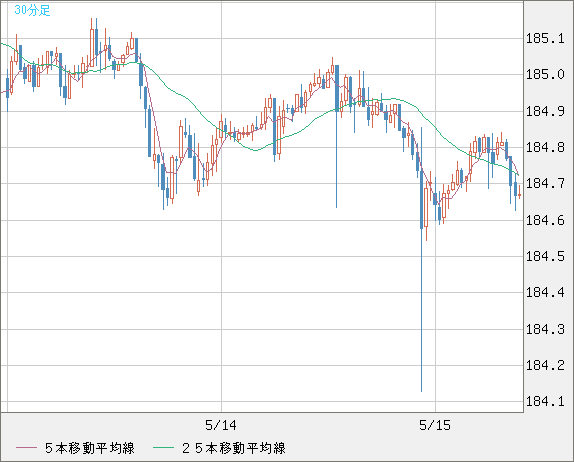
Task: Click the purple 5-bar average legend line
Action: pos(26,448)
